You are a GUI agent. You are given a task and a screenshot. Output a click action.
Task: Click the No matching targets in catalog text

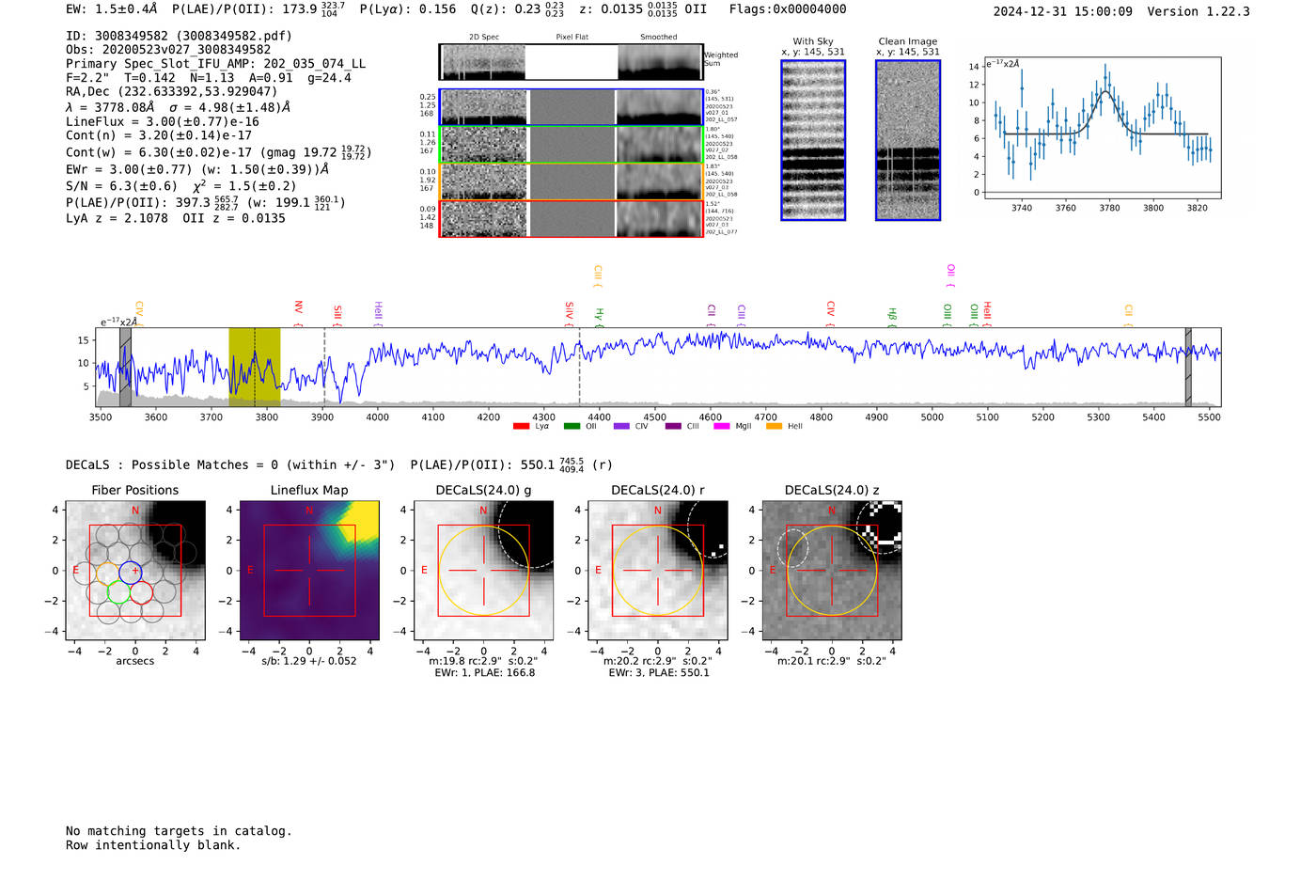(x=179, y=831)
